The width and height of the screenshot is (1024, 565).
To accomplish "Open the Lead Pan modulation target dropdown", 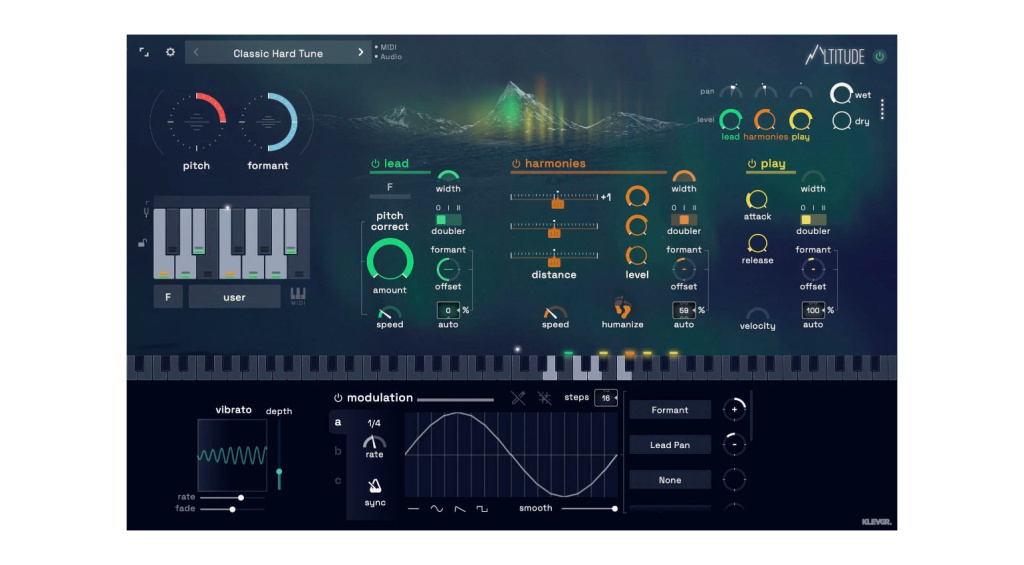I will coord(670,445).
